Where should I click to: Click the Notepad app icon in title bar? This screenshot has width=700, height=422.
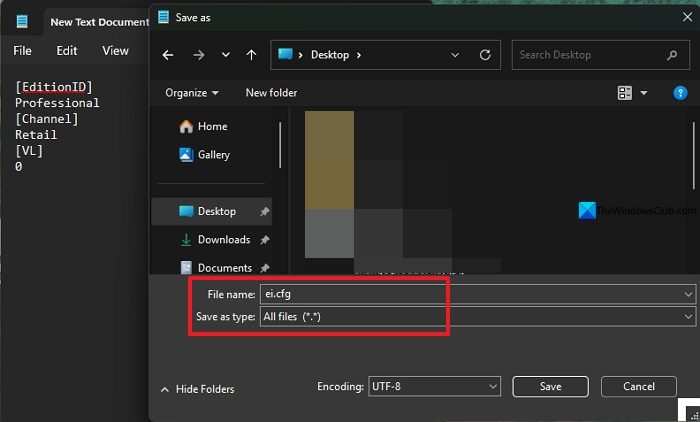click(22, 21)
